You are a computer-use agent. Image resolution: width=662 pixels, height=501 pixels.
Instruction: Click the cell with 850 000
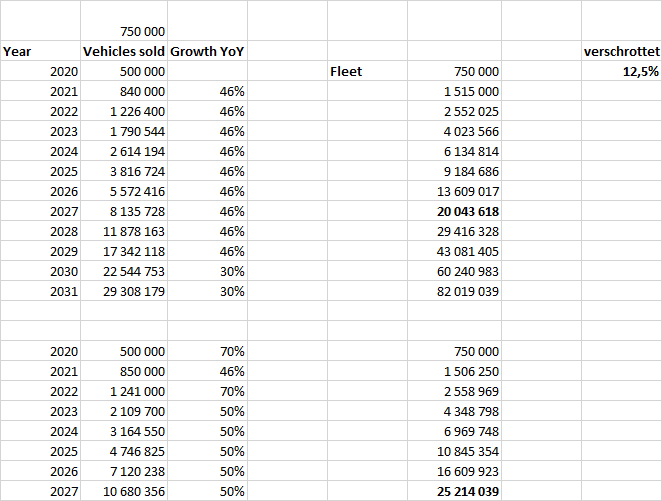123,371
